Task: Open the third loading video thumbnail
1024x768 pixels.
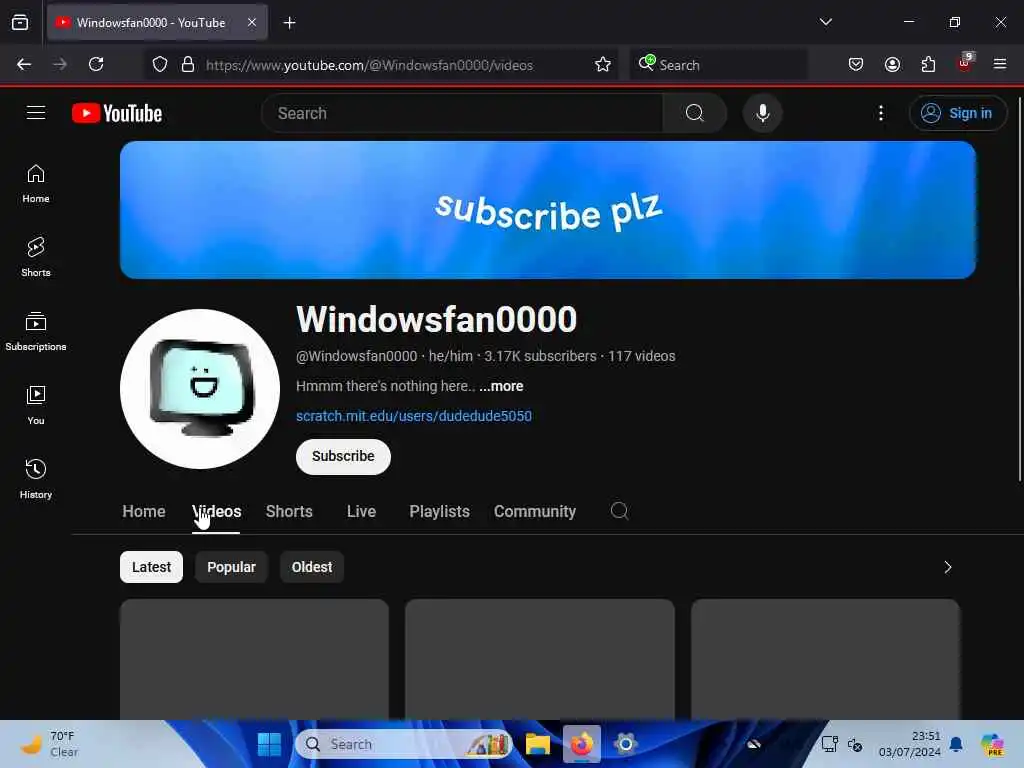Action: coord(825,660)
